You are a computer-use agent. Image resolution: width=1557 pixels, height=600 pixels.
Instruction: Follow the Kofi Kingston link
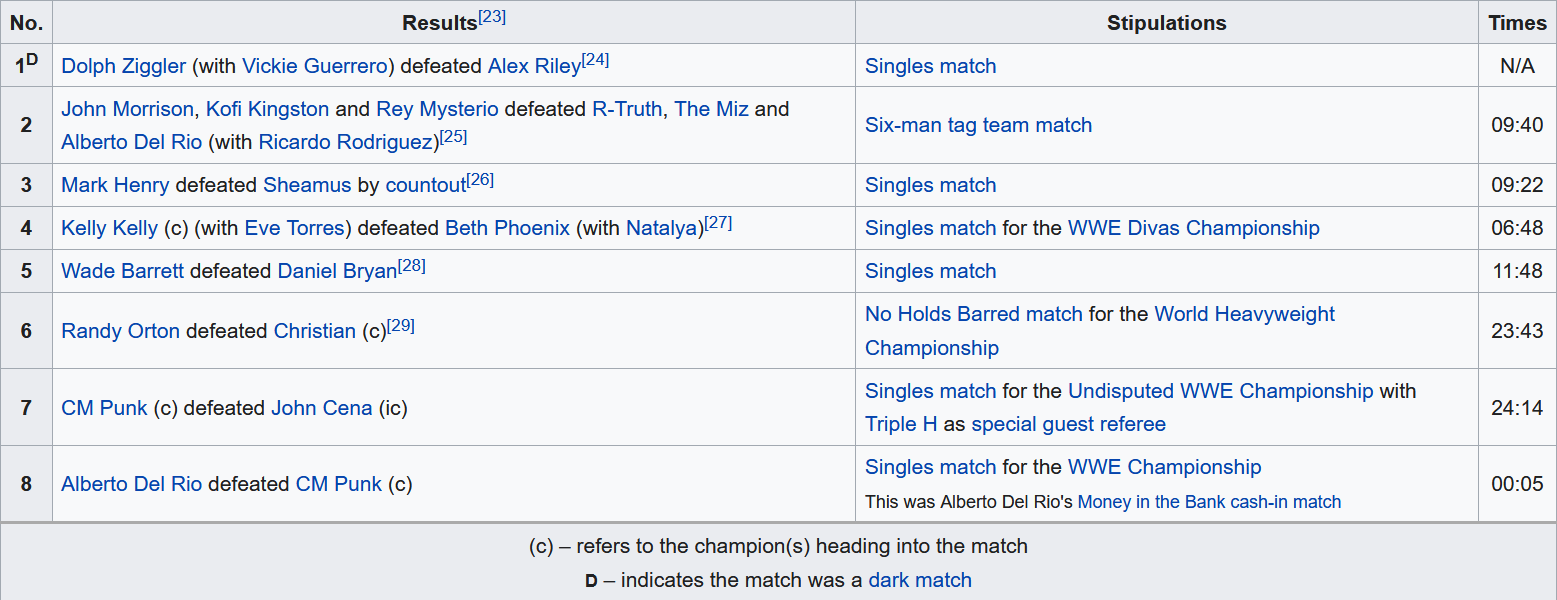pyautogui.click(x=267, y=108)
